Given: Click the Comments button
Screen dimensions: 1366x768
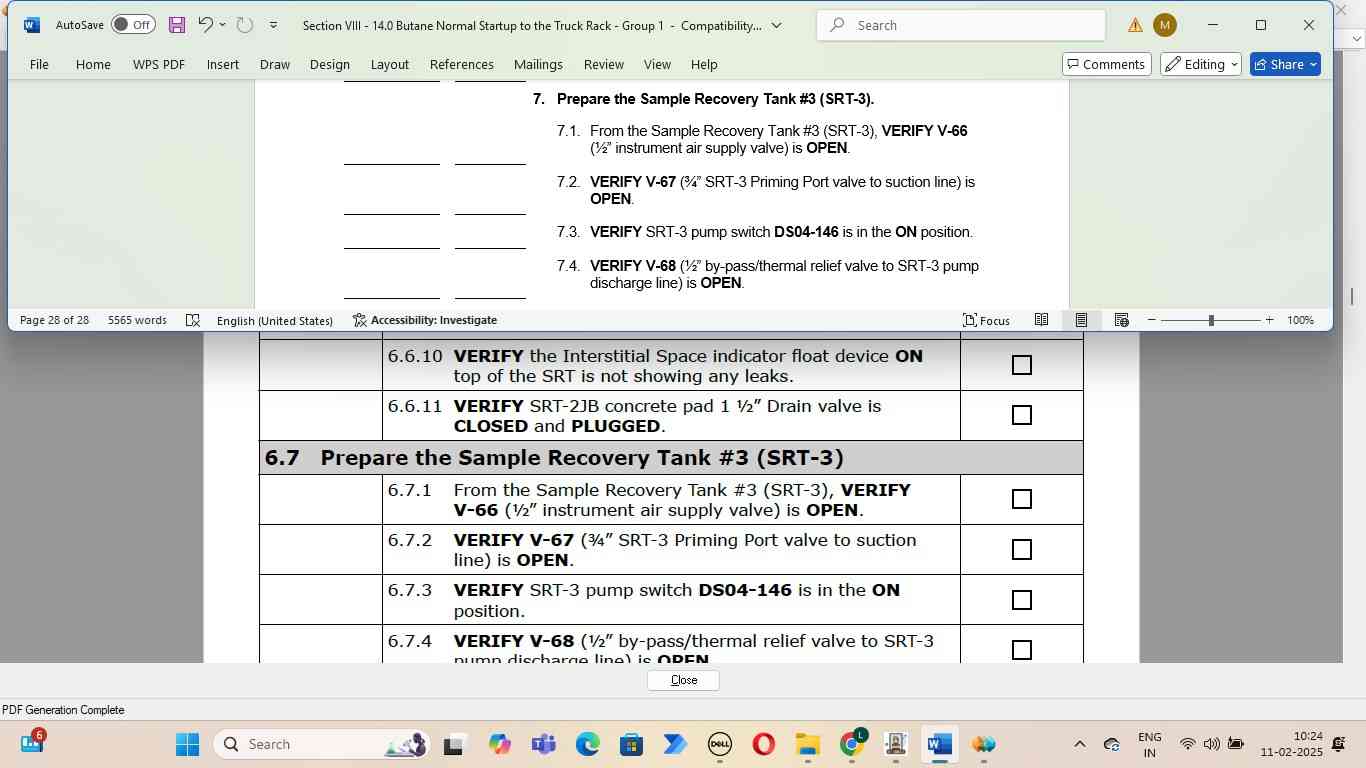Looking at the screenshot, I should tap(1106, 64).
